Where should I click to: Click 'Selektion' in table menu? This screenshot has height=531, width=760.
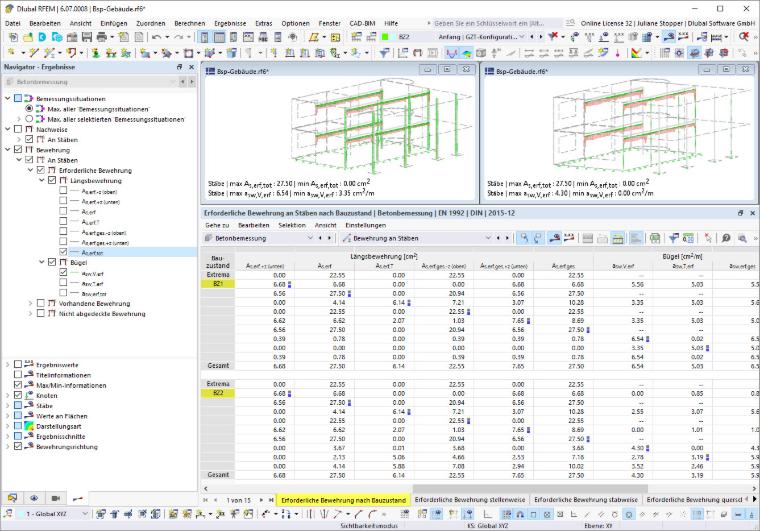click(292, 225)
